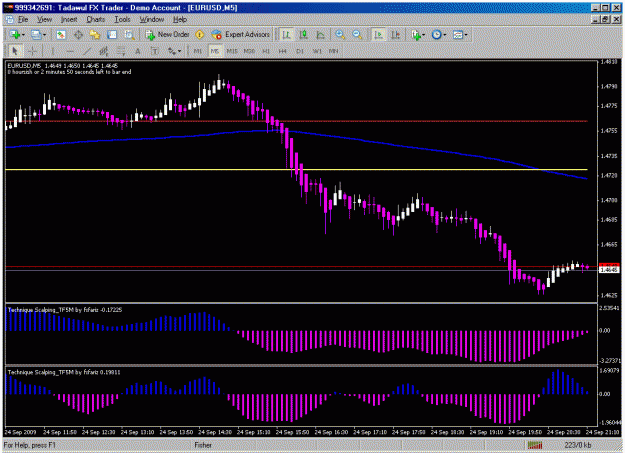Toggle Bar Chart display mode
The height and width of the screenshot is (453, 625).
[286, 35]
